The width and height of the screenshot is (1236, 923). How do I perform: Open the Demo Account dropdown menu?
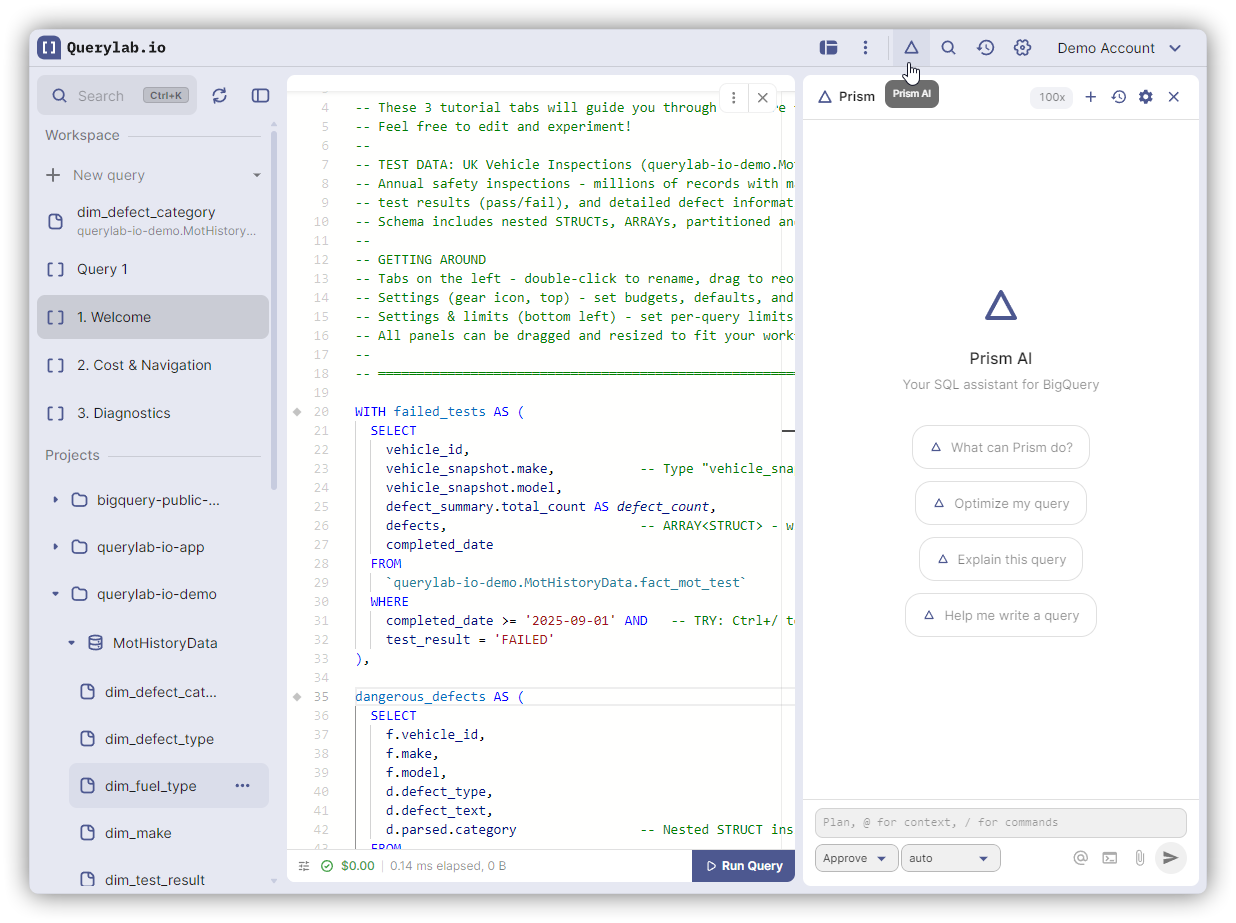[x=1119, y=48]
